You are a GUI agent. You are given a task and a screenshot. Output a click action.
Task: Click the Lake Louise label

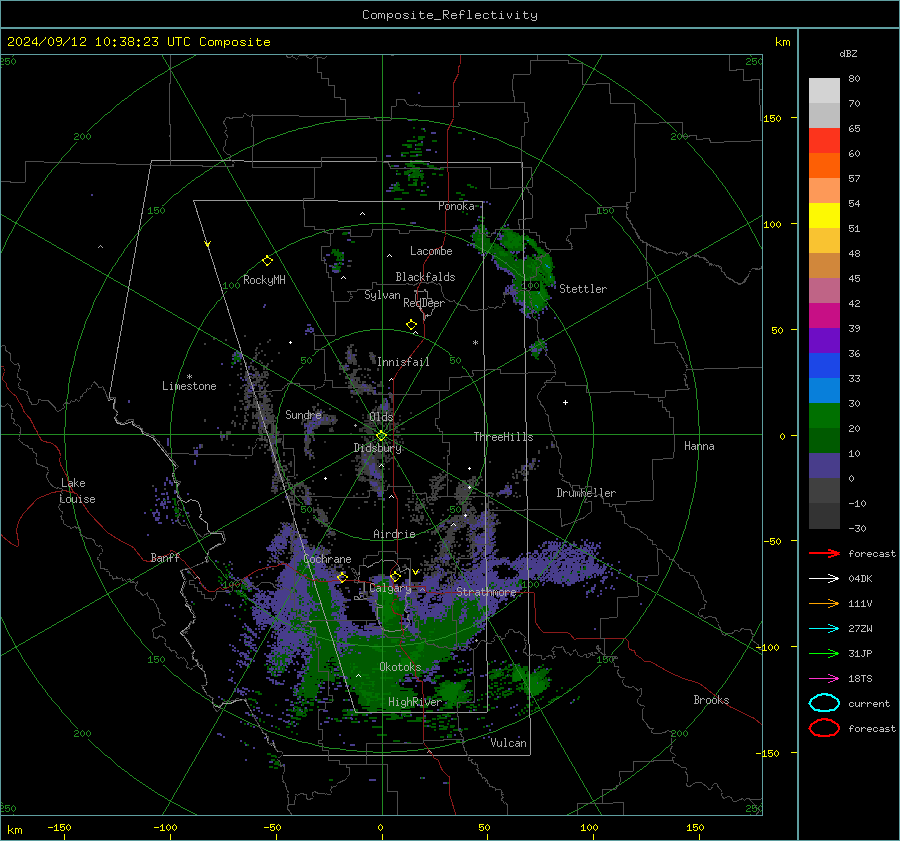coord(77,491)
